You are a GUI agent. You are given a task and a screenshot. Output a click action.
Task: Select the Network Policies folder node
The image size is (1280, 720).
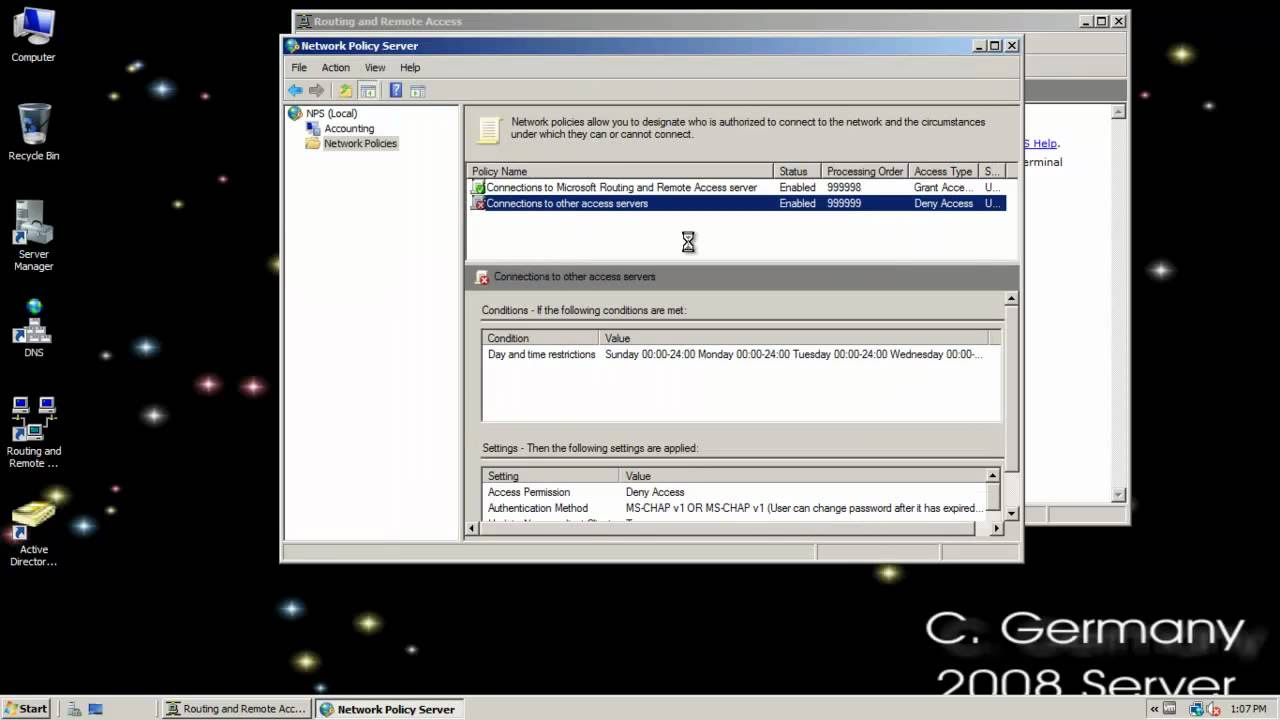(360, 143)
